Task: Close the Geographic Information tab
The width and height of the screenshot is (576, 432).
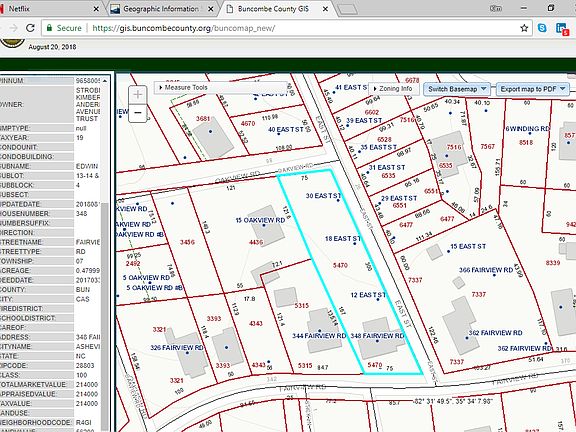Action: [211, 9]
